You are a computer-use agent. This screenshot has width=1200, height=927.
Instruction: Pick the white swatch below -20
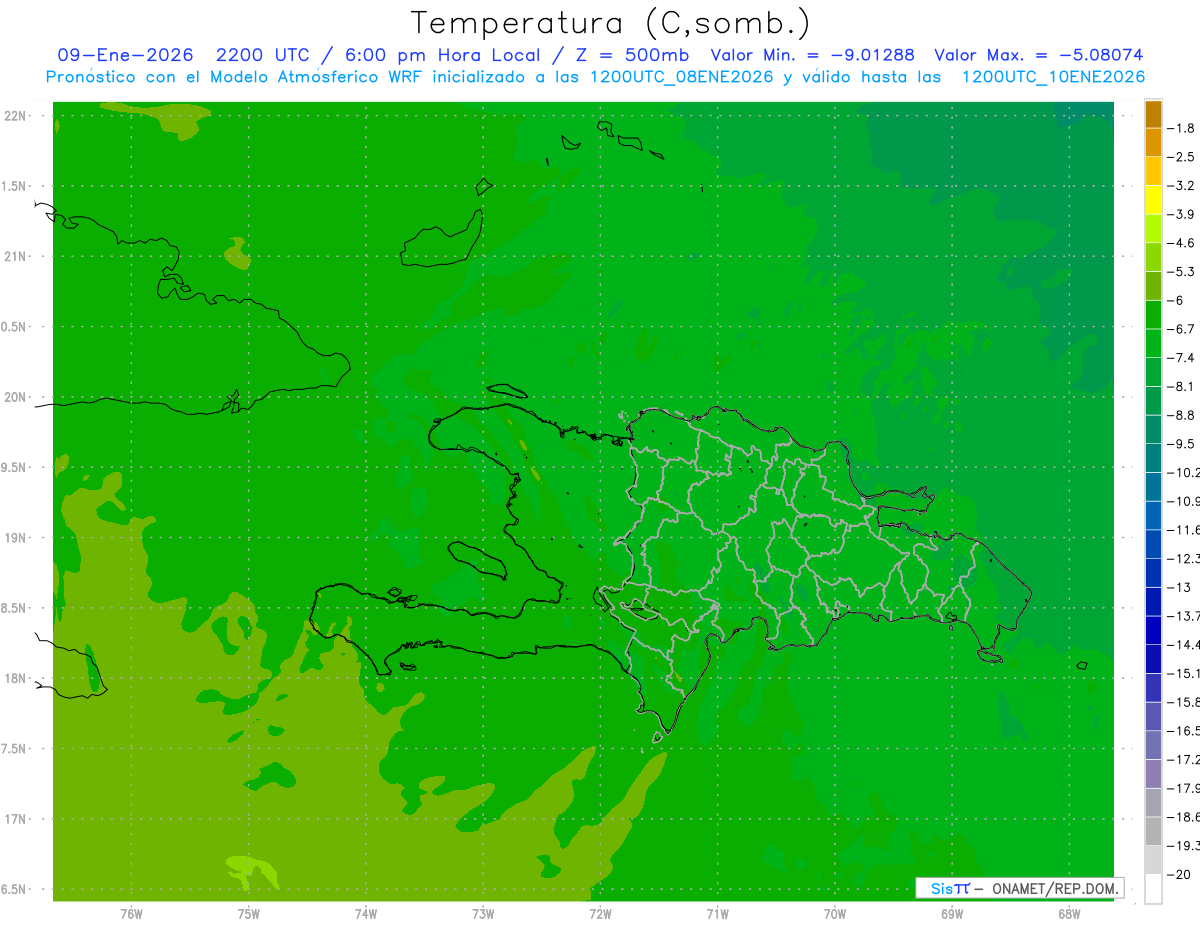[x=1153, y=889]
